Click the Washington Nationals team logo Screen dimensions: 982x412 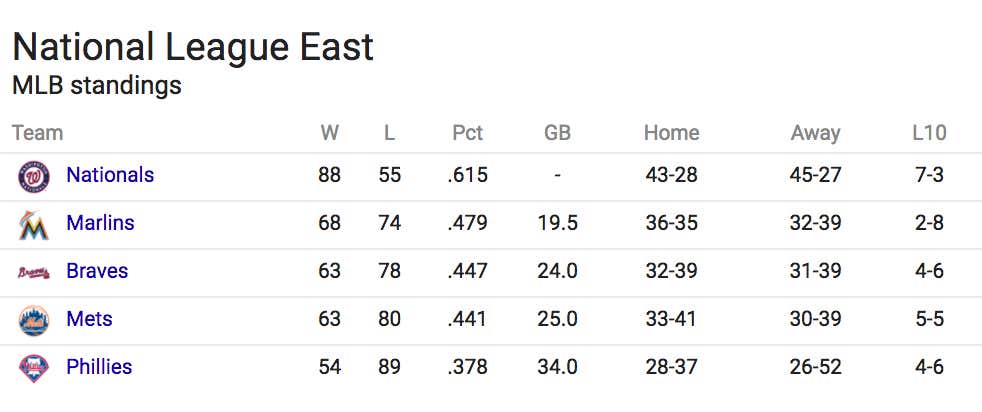(34, 177)
